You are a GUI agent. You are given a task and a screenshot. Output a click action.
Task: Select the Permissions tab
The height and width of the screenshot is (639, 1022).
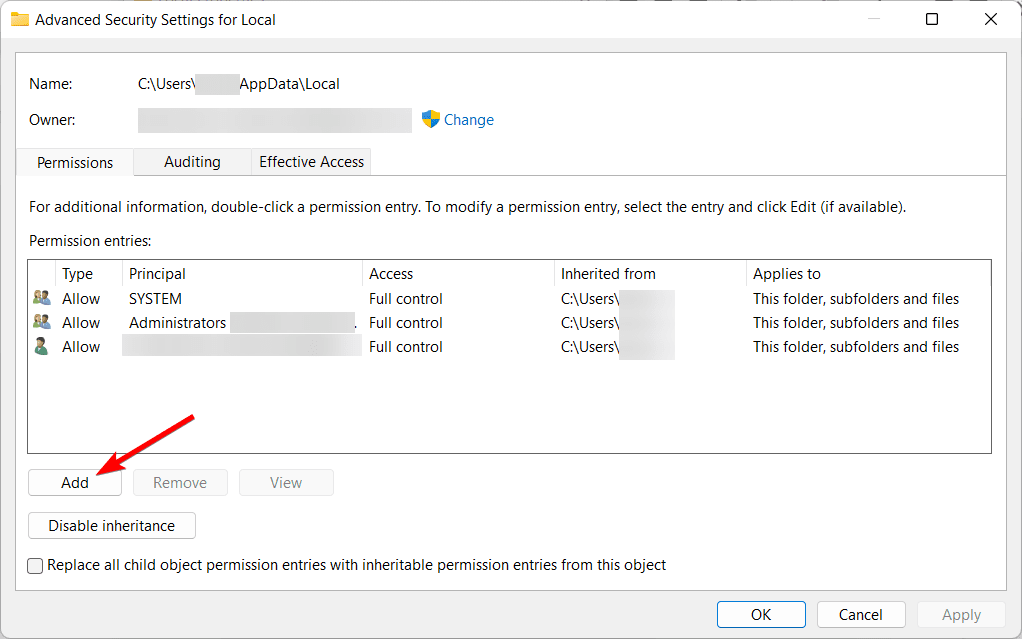(75, 162)
